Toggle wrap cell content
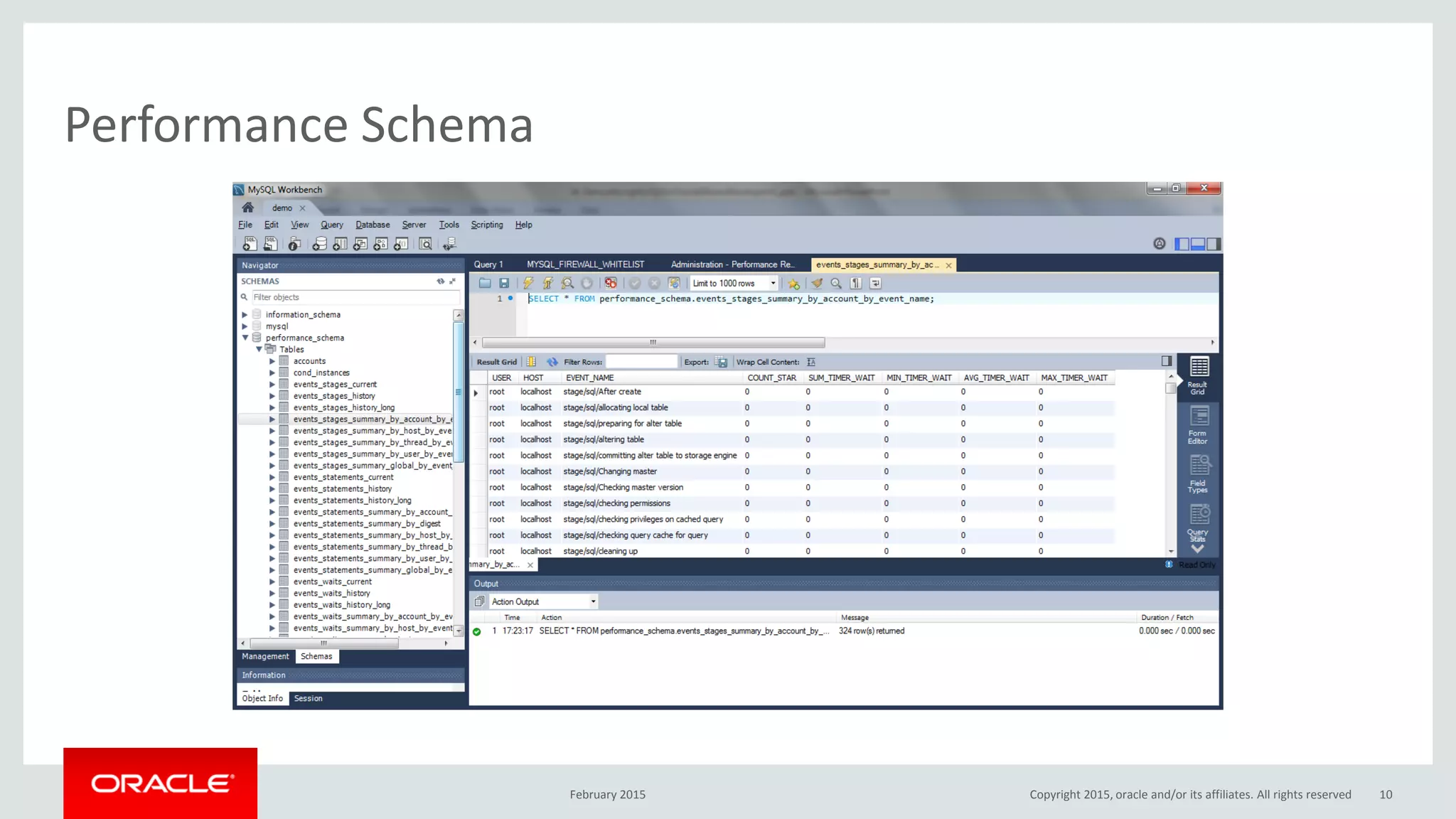The width and height of the screenshot is (1456, 819). pyautogui.click(x=811, y=362)
